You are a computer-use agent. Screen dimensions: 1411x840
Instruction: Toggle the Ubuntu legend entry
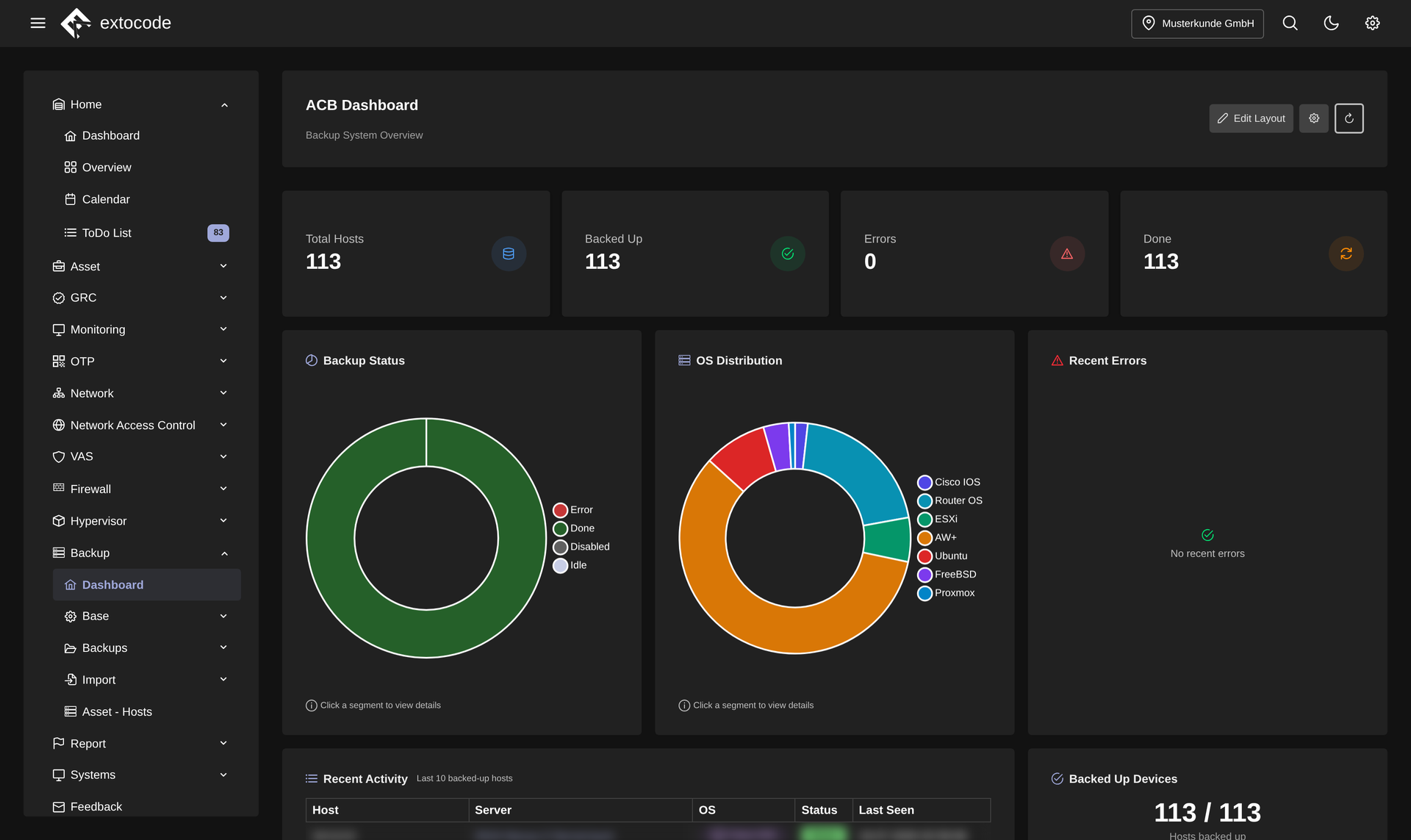coord(942,556)
